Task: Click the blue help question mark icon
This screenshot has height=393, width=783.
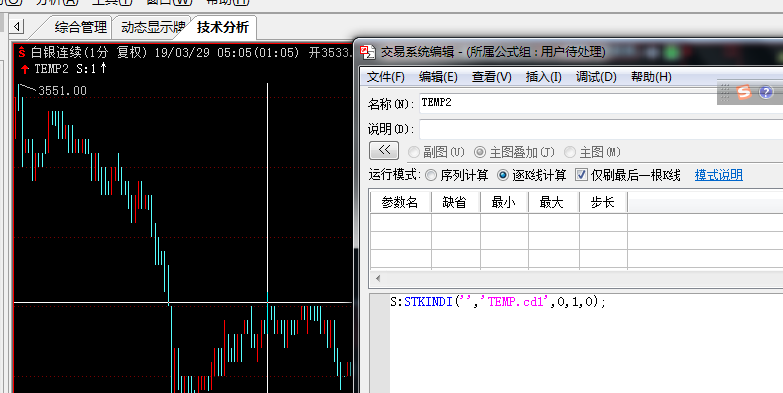Action: click(766, 92)
